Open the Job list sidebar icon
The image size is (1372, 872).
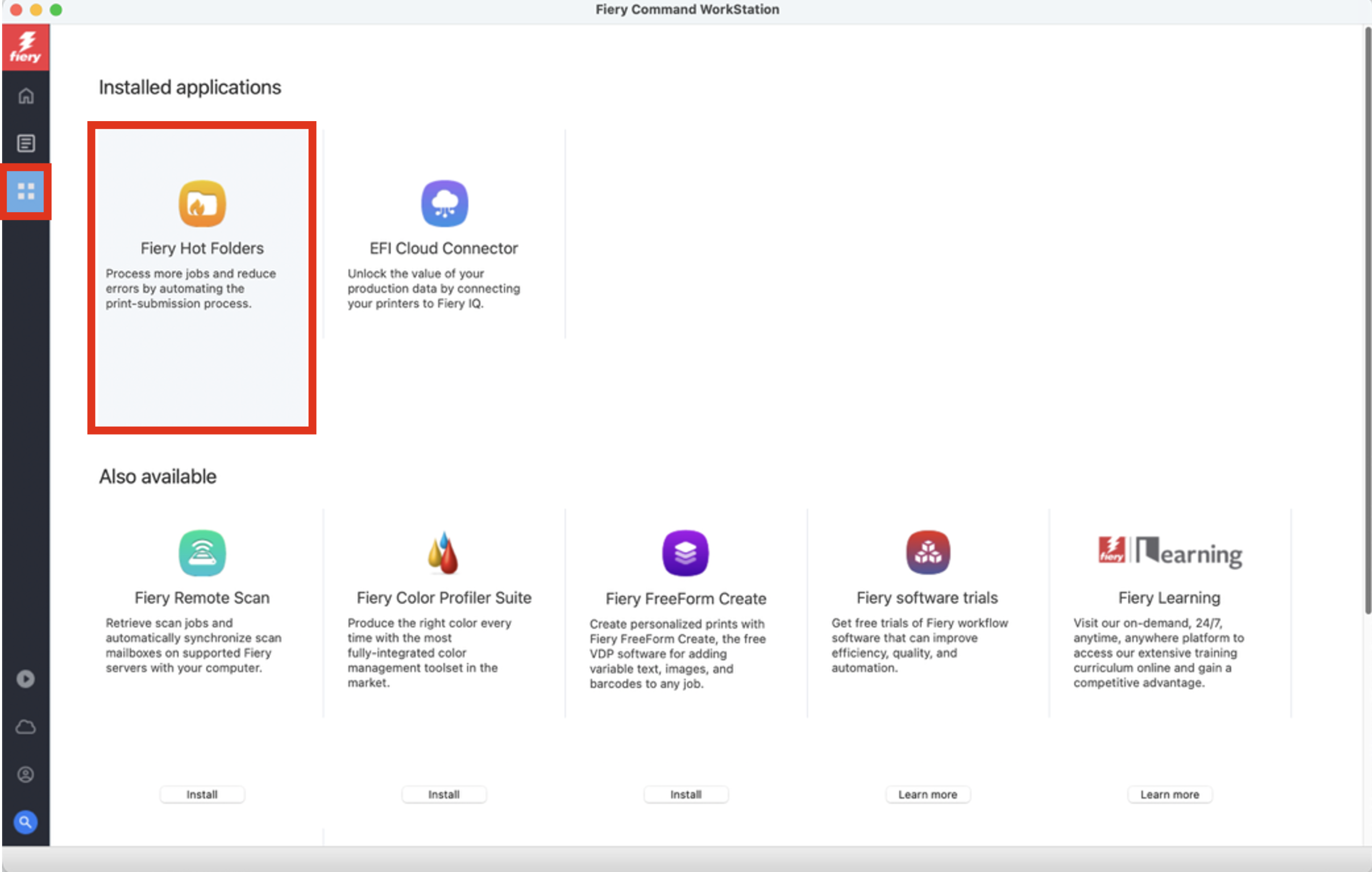coord(26,143)
